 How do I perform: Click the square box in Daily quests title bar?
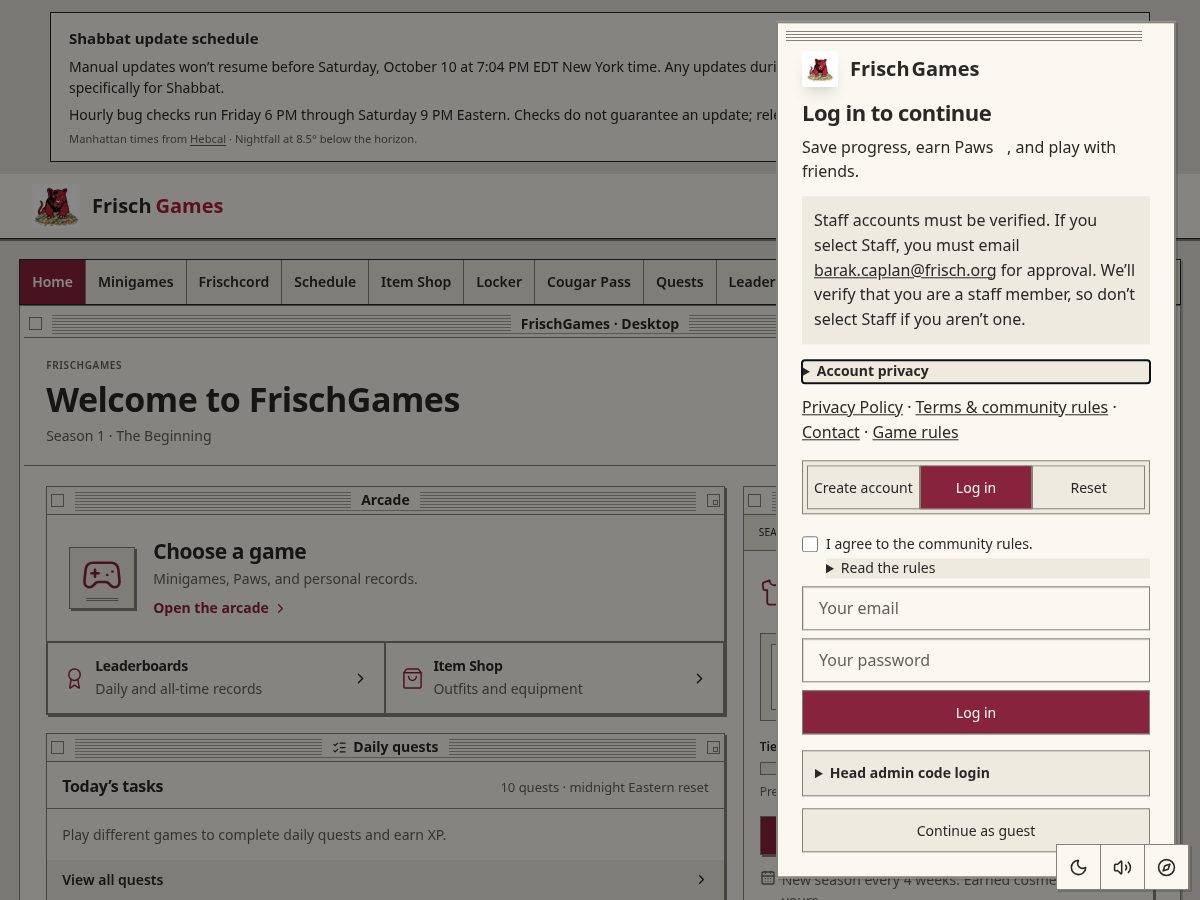(x=57, y=747)
